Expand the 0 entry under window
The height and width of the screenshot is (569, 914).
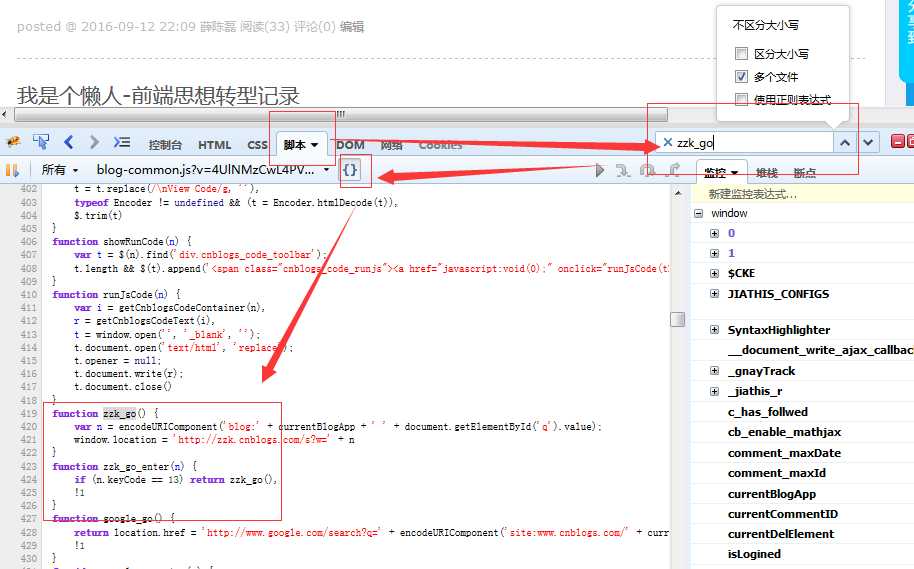tap(714, 233)
